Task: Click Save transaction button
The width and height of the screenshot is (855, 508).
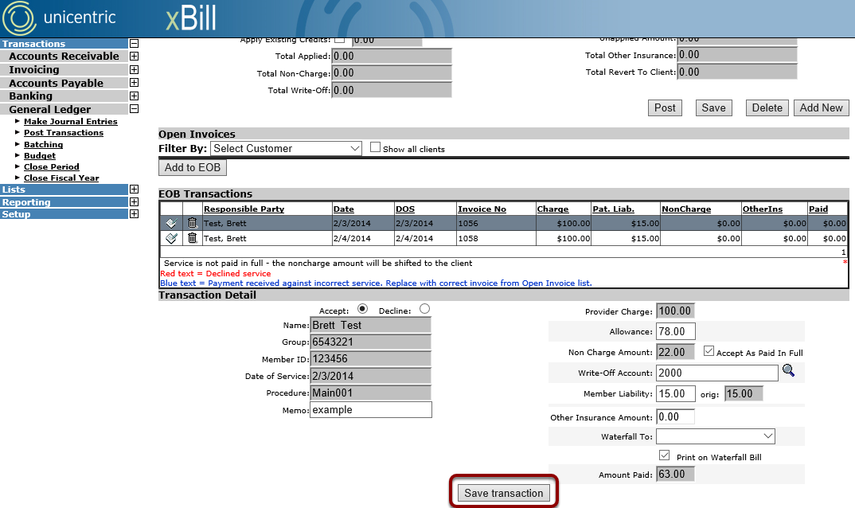Action: pos(503,493)
